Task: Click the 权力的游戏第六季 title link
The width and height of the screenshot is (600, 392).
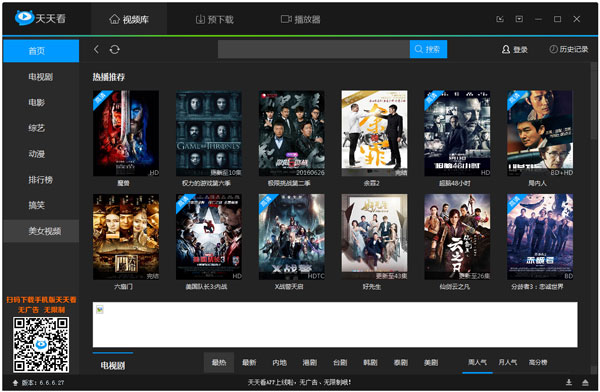Action: 206,183
